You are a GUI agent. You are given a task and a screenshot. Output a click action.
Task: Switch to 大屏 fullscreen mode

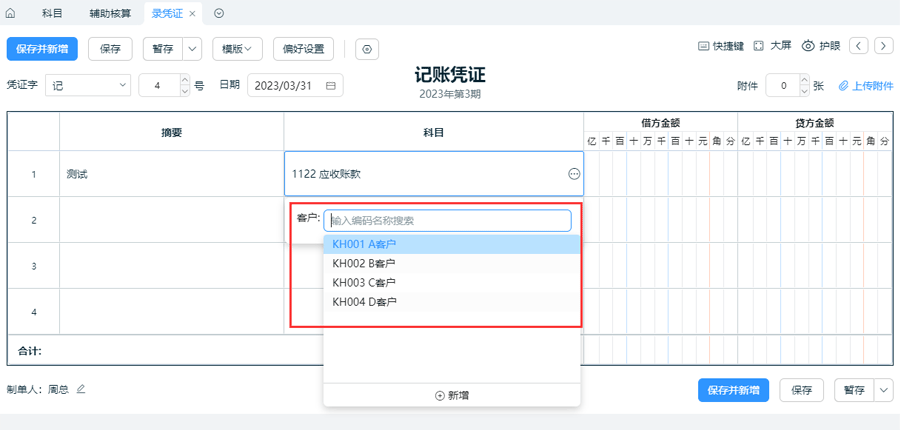click(x=771, y=46)
